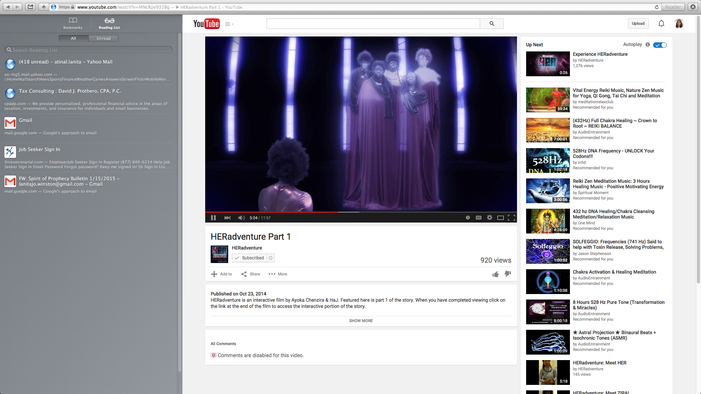Open the More actions menu
The width and height of the screenshot is (701, 394).
tap(278, 274)
